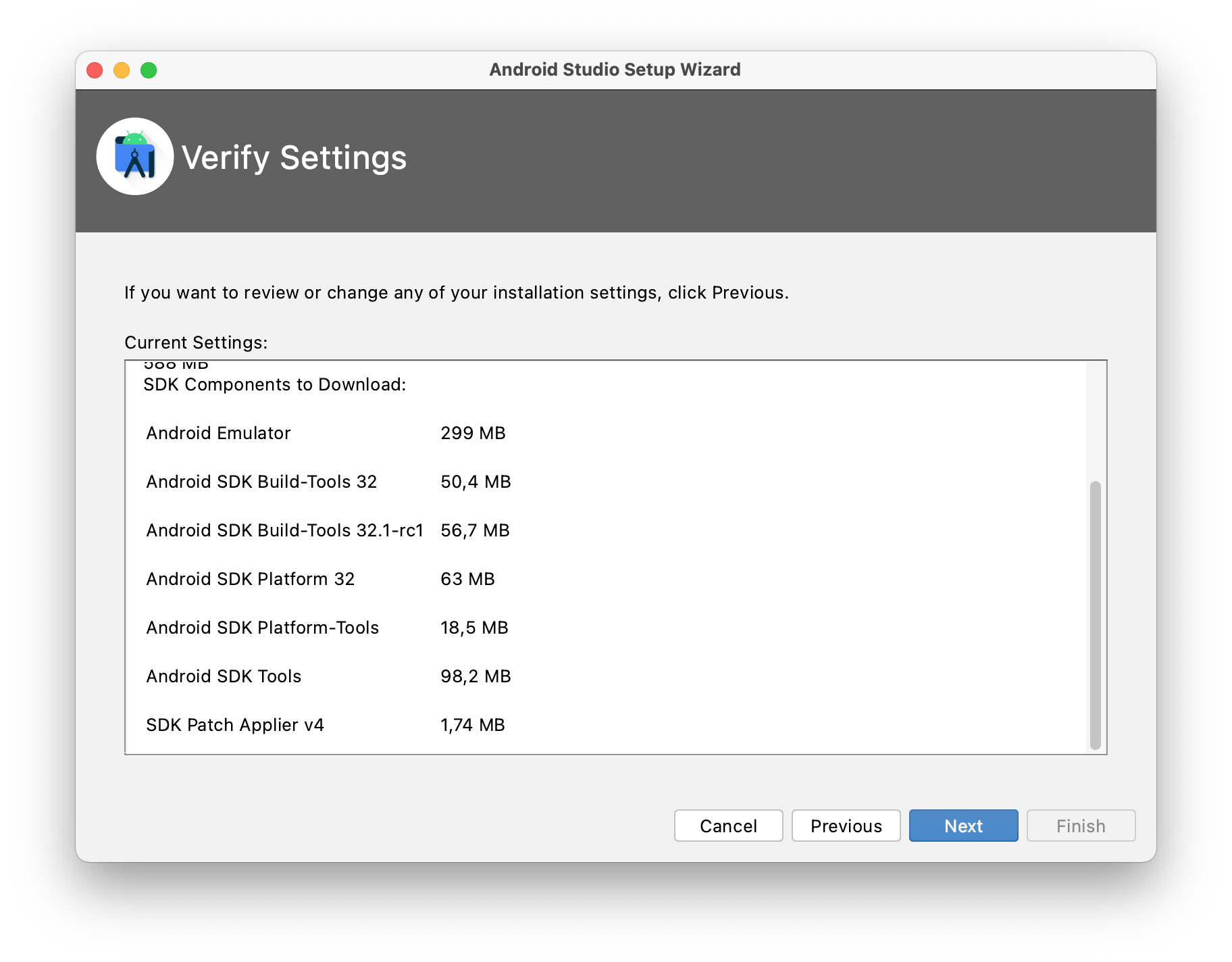The width and height of the screenshot is (1232, 962).
Task: Click the Verify Settings page heading
Action: point(294,158)
